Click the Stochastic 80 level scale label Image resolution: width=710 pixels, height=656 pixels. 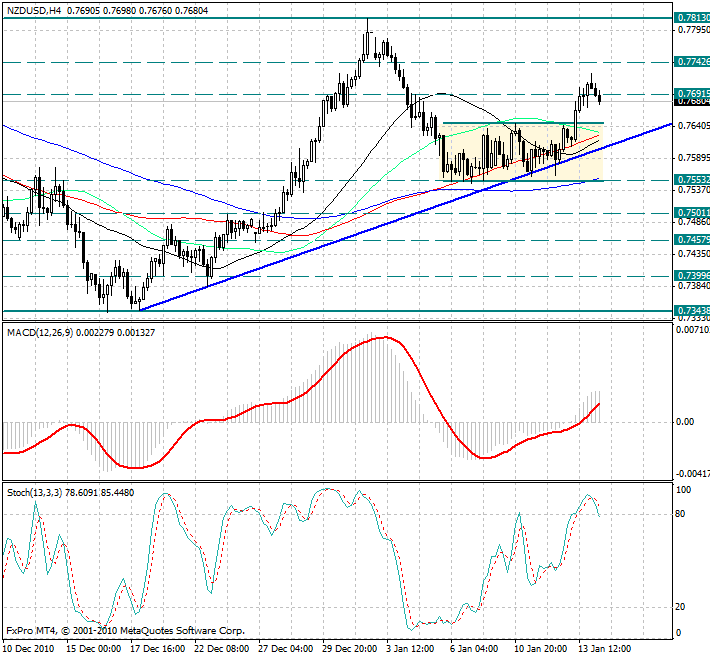(x=682, y=514)
